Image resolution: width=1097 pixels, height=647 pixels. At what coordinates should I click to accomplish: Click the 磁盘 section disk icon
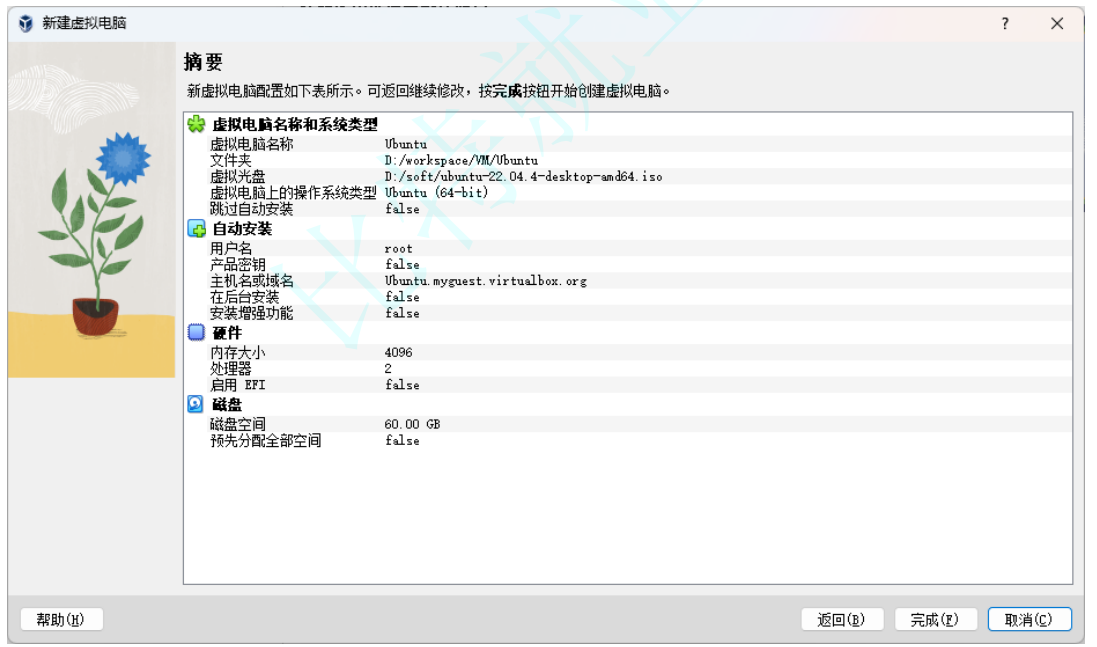coord(196,404)
